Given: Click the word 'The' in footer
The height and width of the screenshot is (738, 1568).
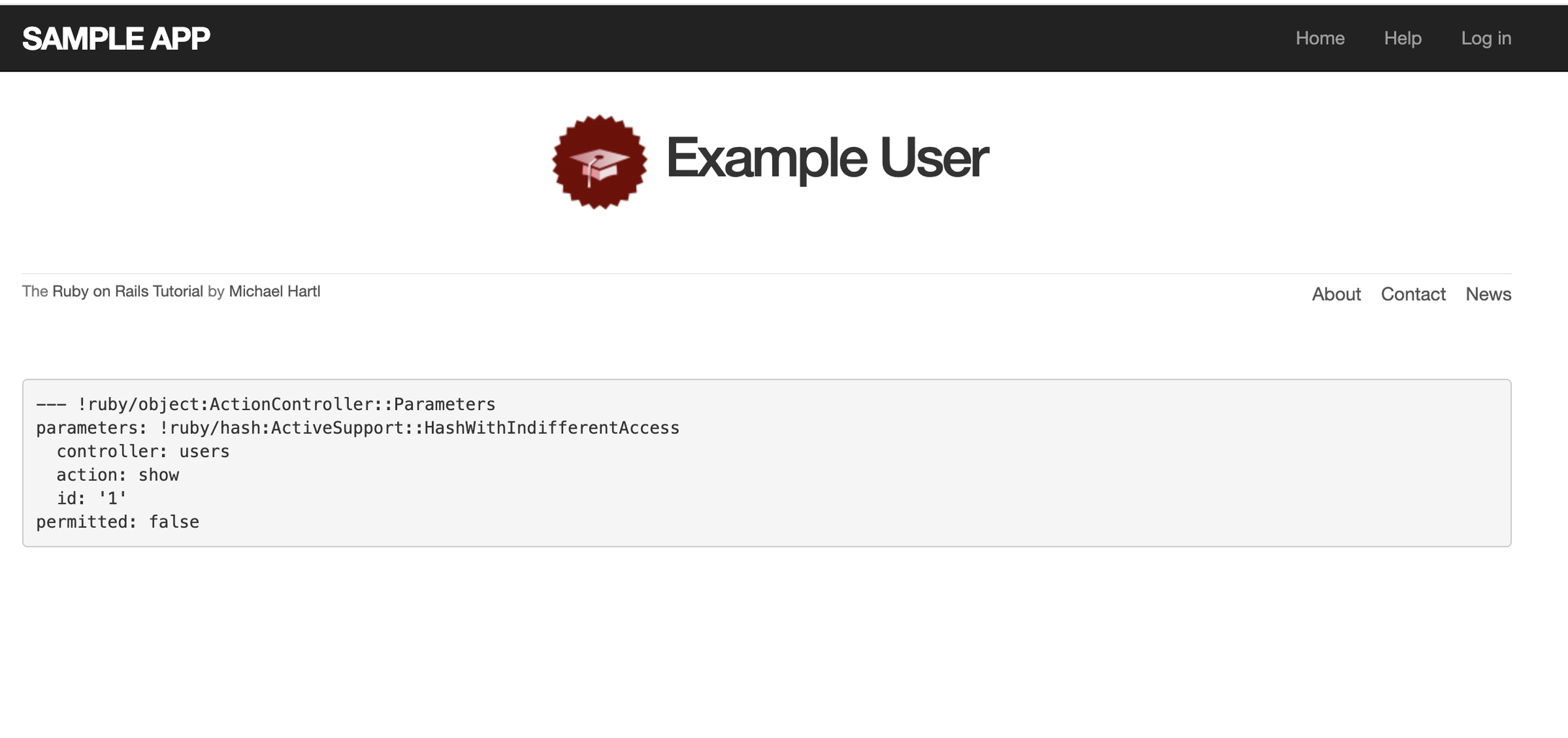Looking at the screenshot, I should pyautogui.click(x=35, y=291).
